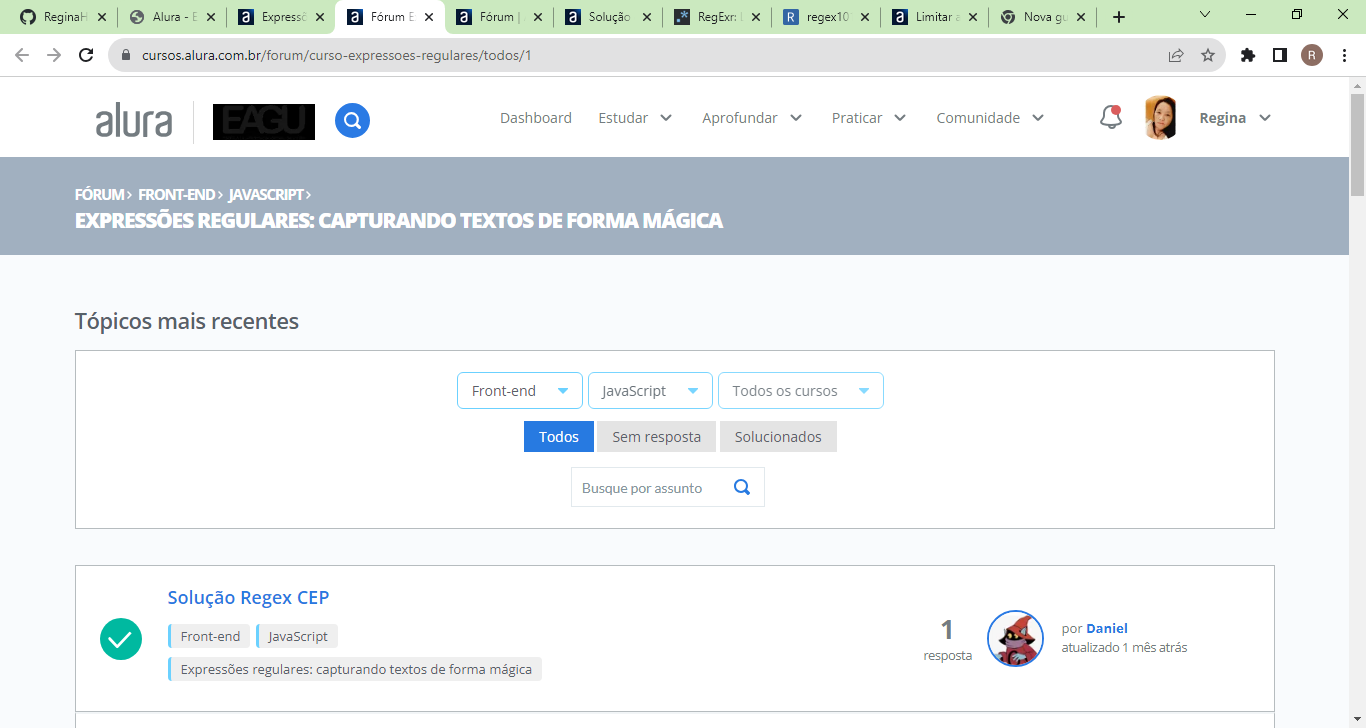The image size is (1366, 728).
Task: Click the share page icon in address bar
Action: 1176,55
